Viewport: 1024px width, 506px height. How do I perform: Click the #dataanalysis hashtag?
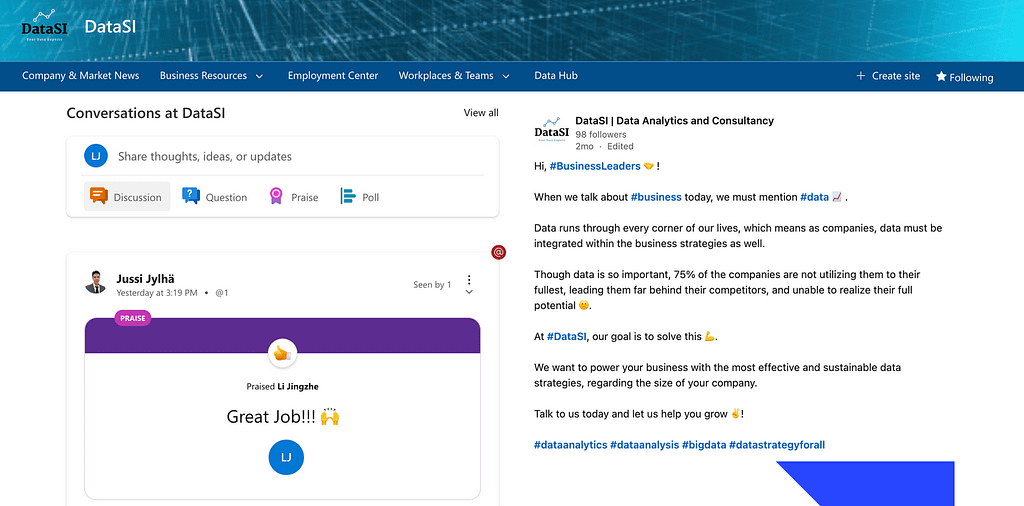tap(645, 445)
